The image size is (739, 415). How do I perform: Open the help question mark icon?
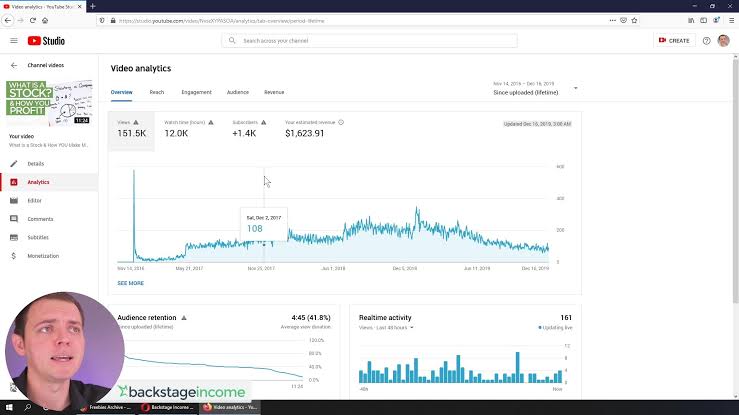coord(706,41)
